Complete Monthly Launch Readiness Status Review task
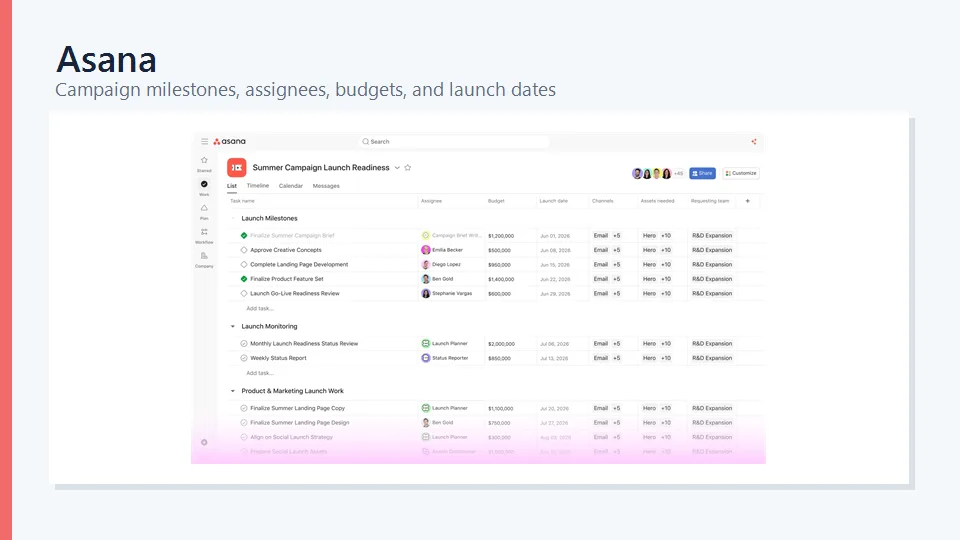 tap(244, 343)
